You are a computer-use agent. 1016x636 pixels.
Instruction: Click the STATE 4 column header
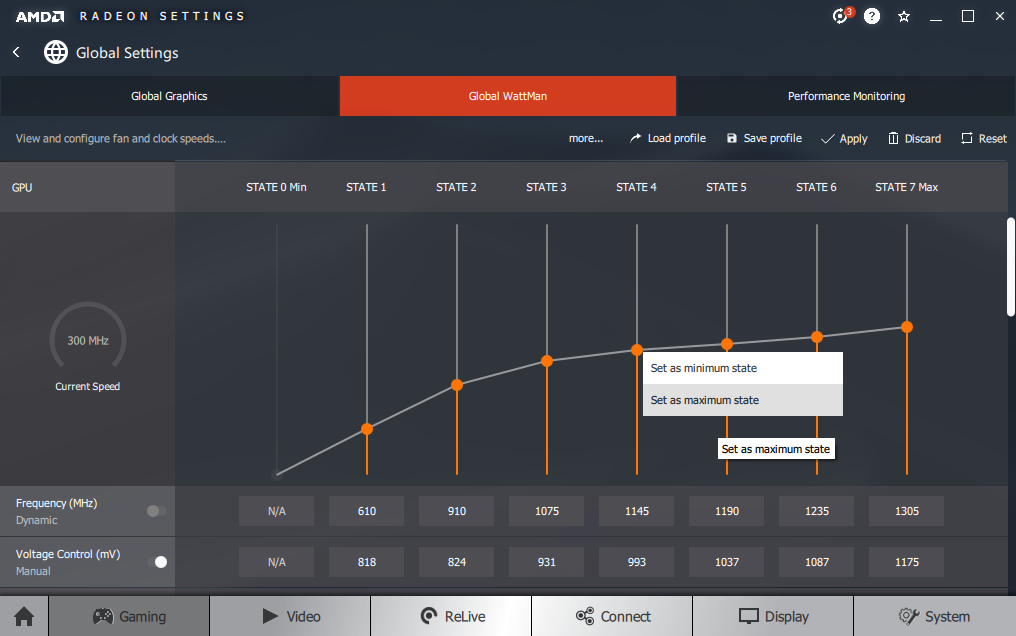[636, 187]
